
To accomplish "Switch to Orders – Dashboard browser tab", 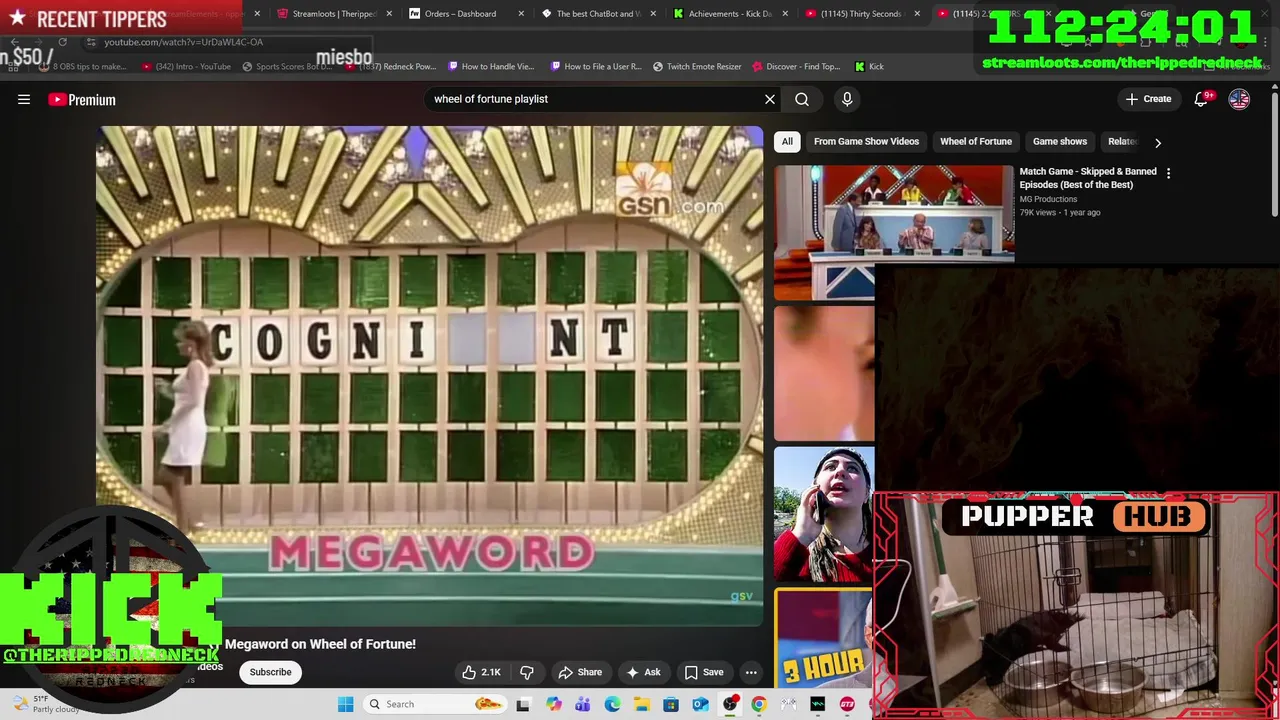I will point(460,14).
